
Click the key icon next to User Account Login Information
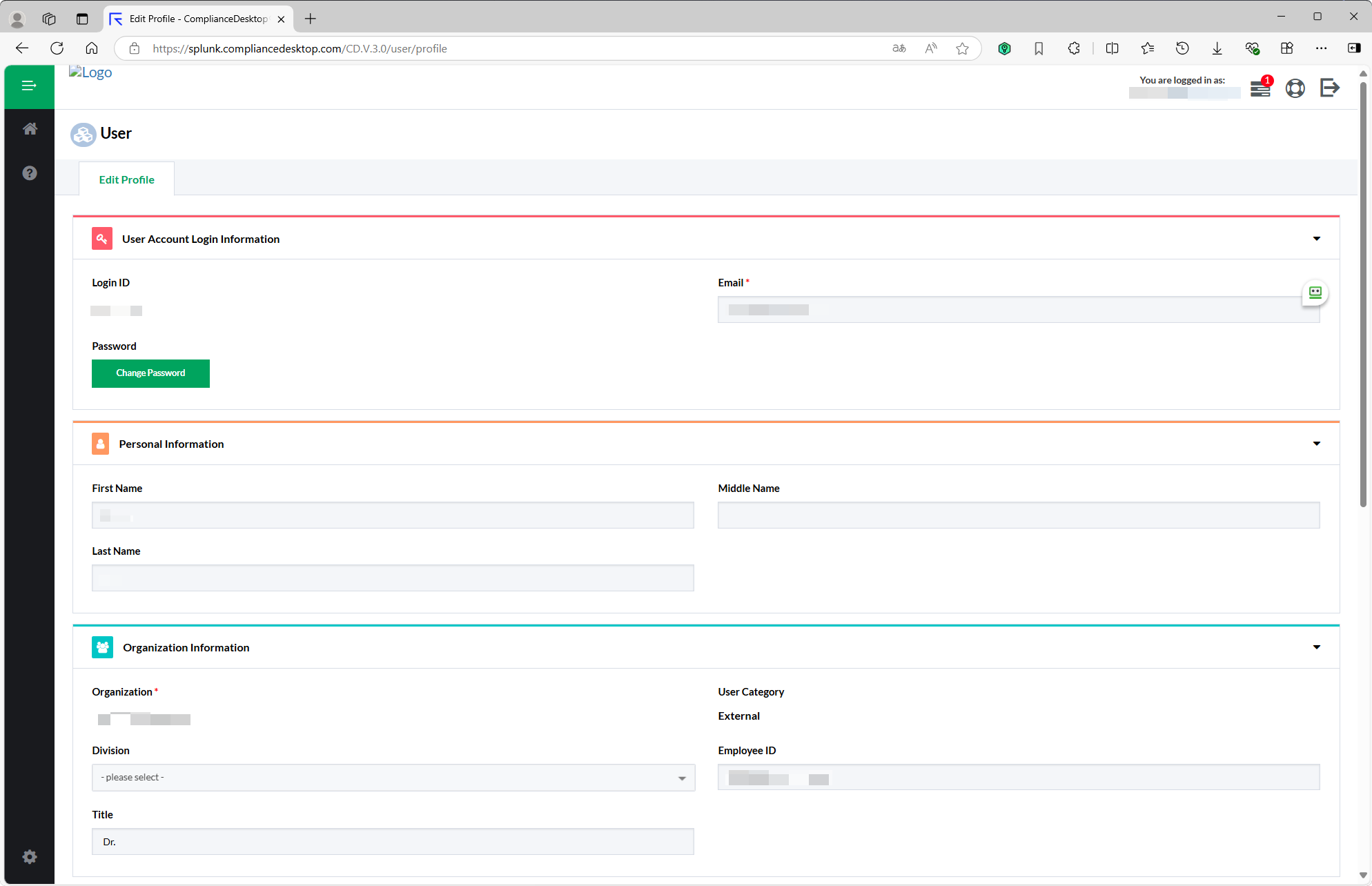[101, 238]
